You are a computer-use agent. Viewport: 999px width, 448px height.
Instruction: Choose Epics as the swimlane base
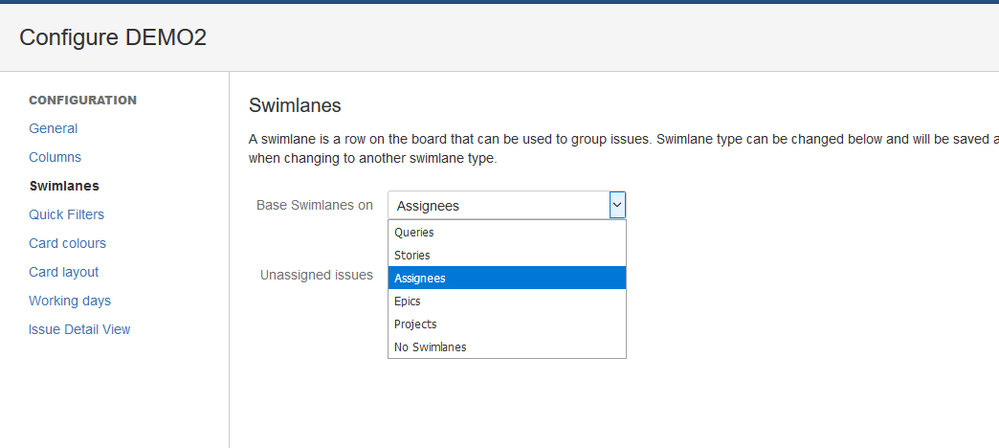(x=407, y=301)
